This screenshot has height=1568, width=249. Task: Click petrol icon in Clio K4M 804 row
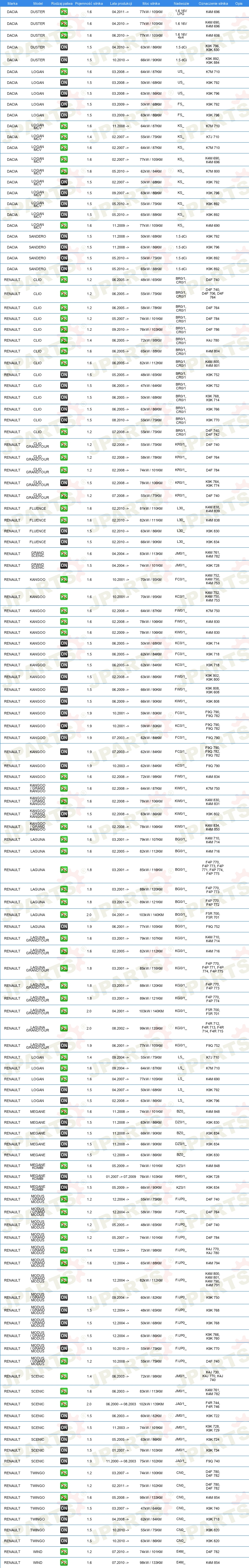[x=64, y=351]
